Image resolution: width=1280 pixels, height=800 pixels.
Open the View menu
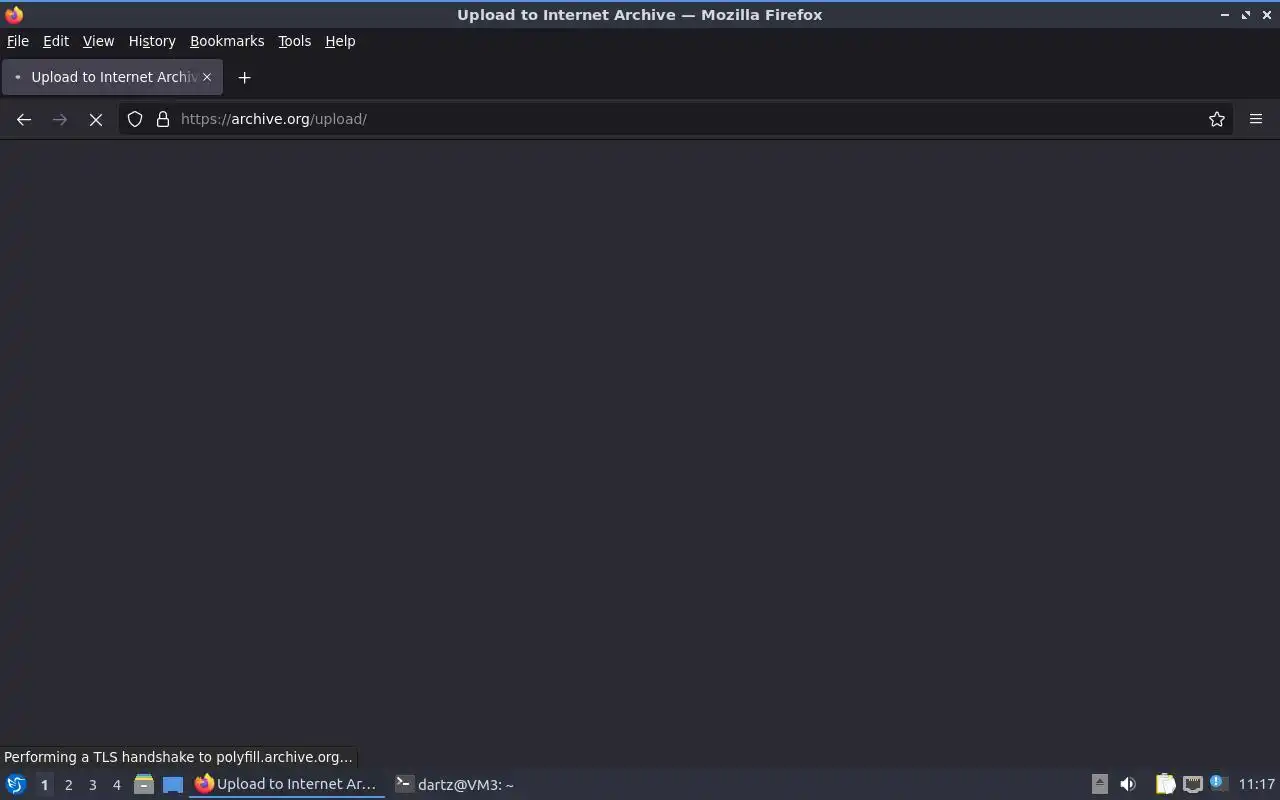98,41
